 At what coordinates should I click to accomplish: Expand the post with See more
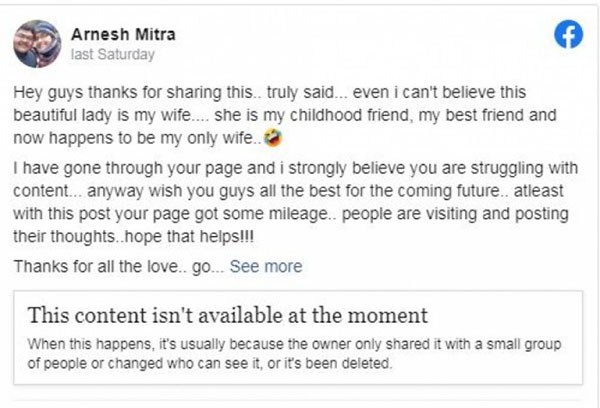click(x=266, y=266)
